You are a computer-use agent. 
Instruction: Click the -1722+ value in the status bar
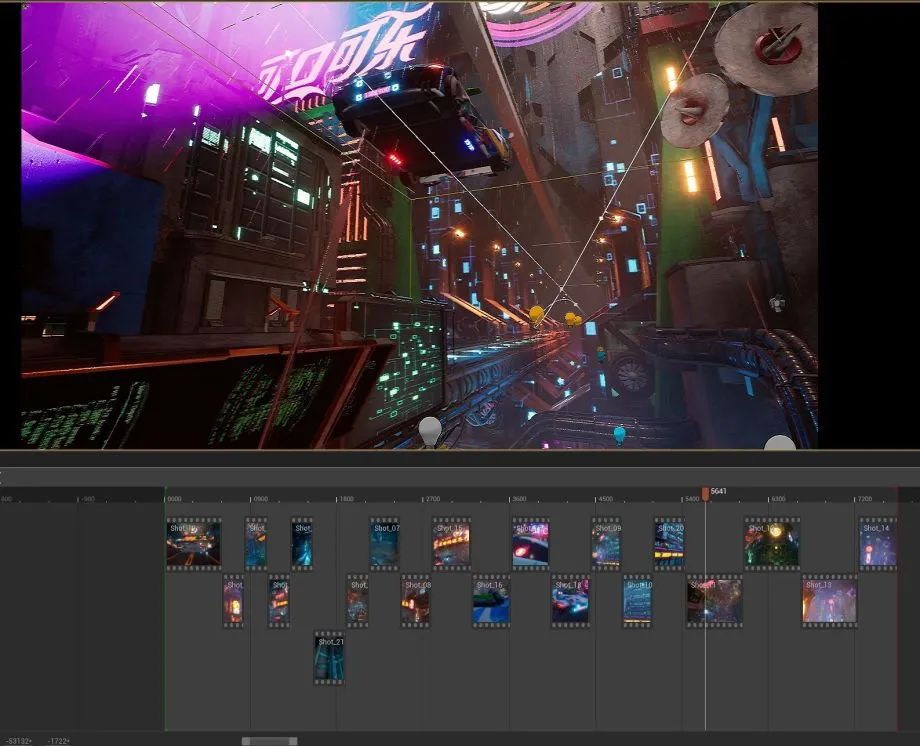pos(59,741)
